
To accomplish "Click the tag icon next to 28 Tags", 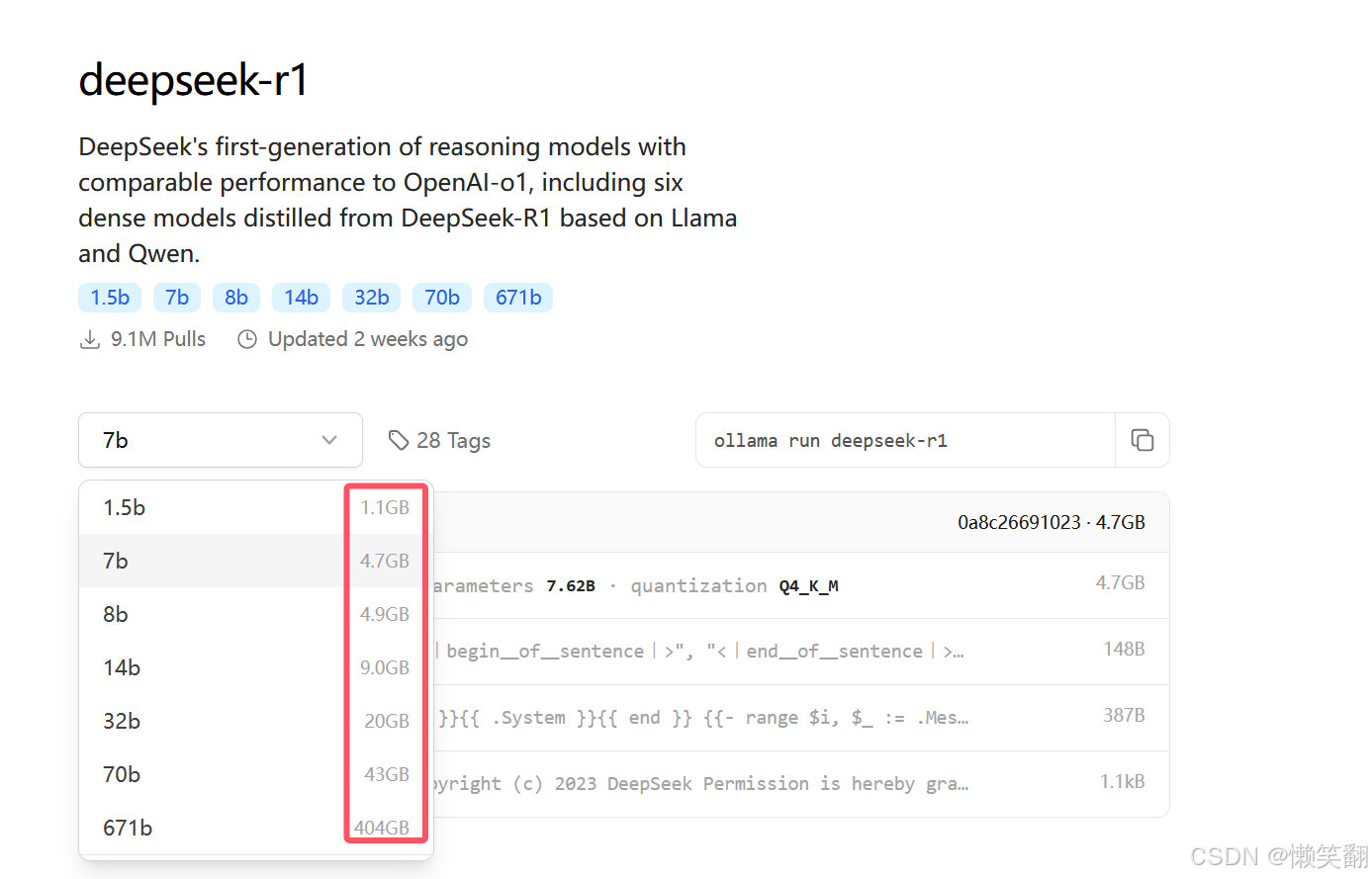I will pyautogui.click(x=399, y=440).
